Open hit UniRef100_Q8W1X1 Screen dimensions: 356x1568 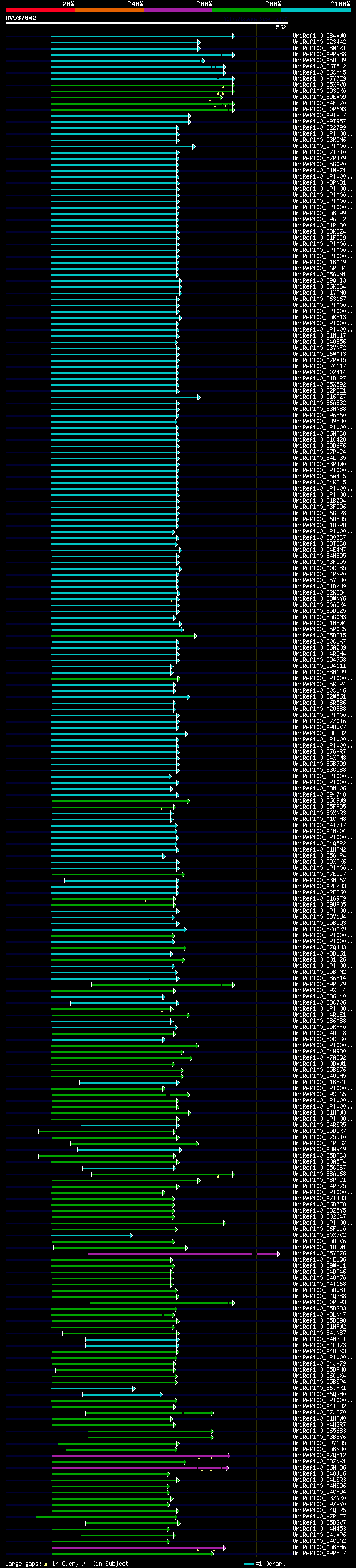click(x=319, y=49)
